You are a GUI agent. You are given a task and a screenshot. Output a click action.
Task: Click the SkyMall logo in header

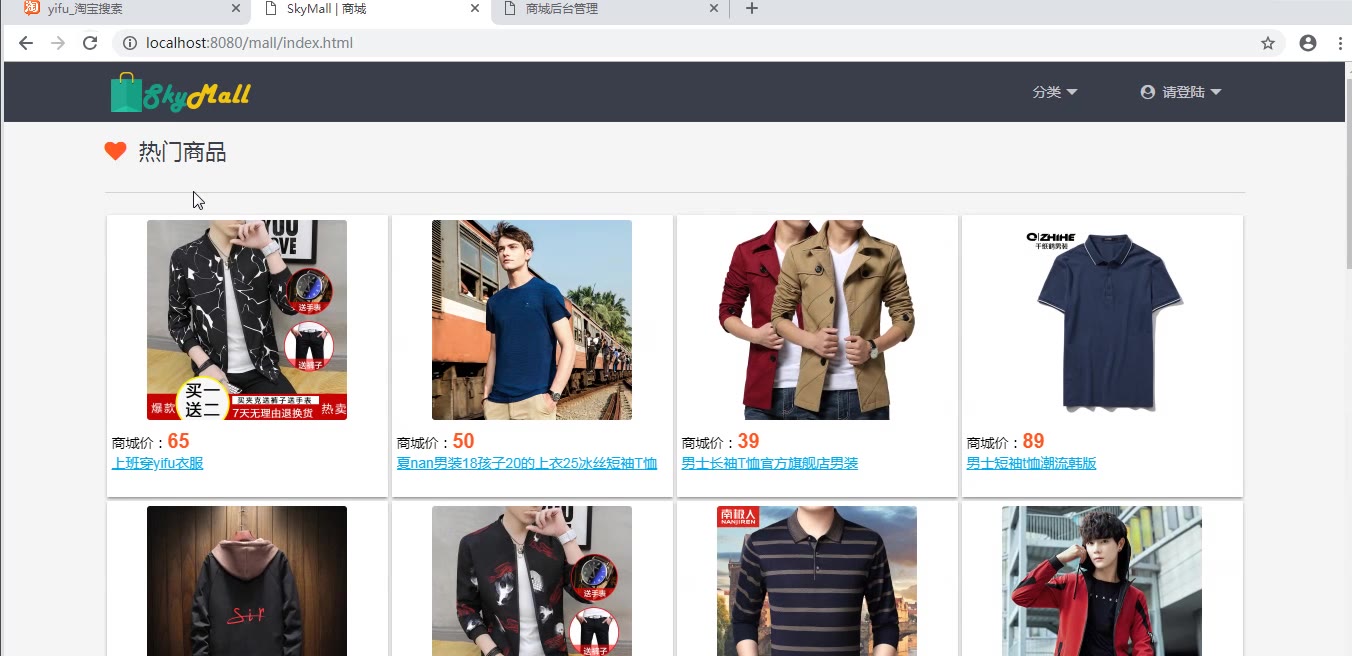pyautogui.click(x=180, y=93)
